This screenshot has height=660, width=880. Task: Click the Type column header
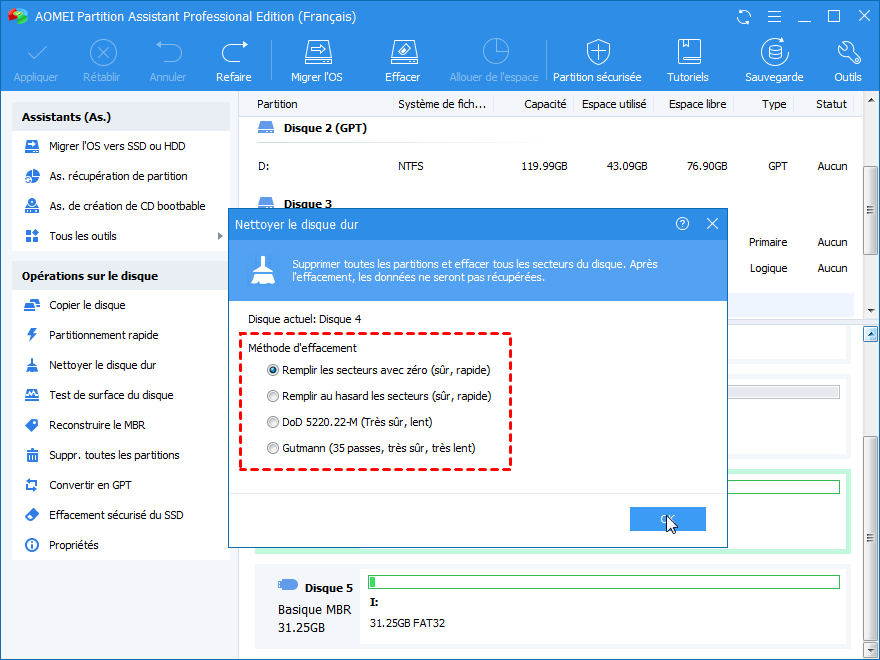coord(774,104)
